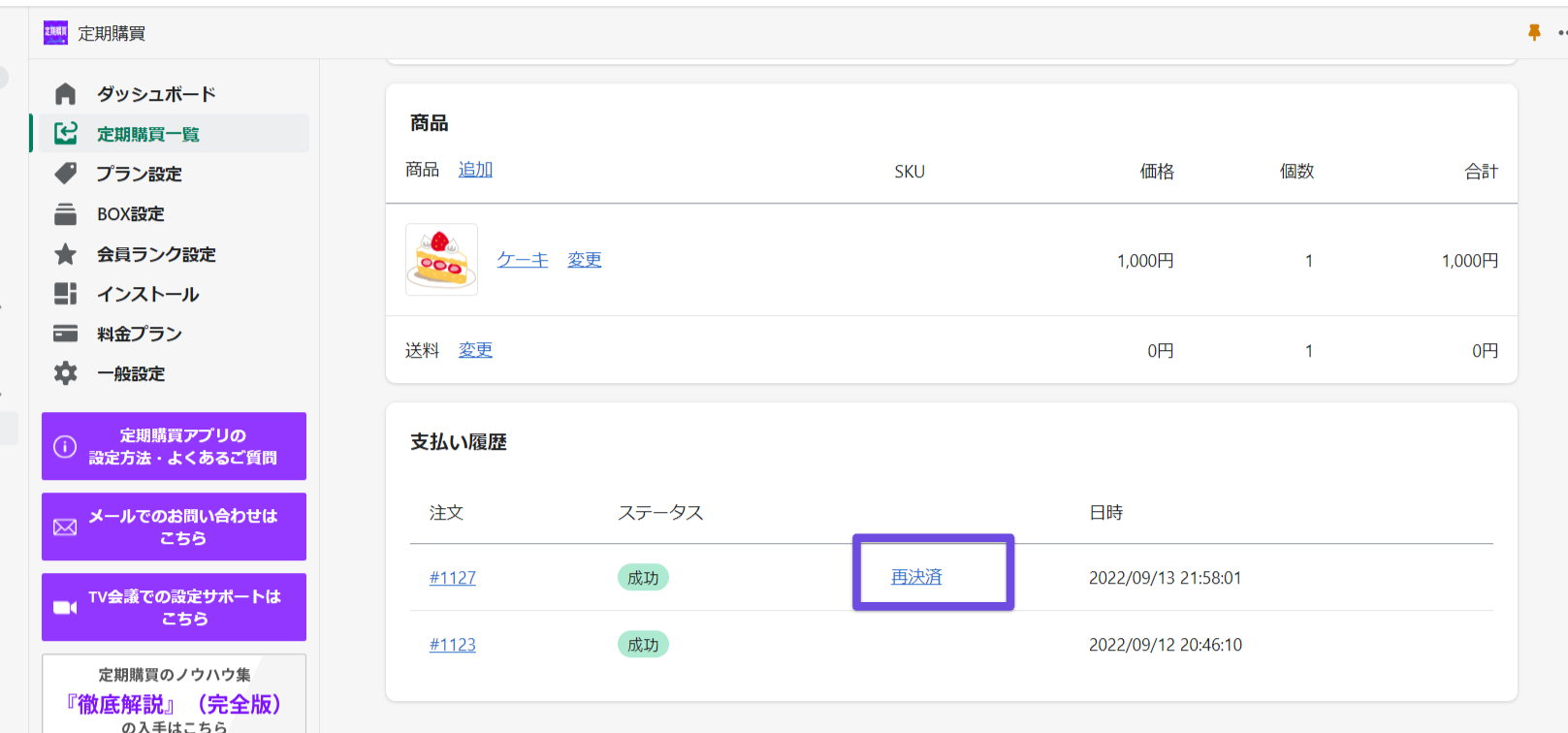The width and height of the screenshot is (1568, 733).
Task: Click the email inquiry purple button
Action: (x=174, y=526)
